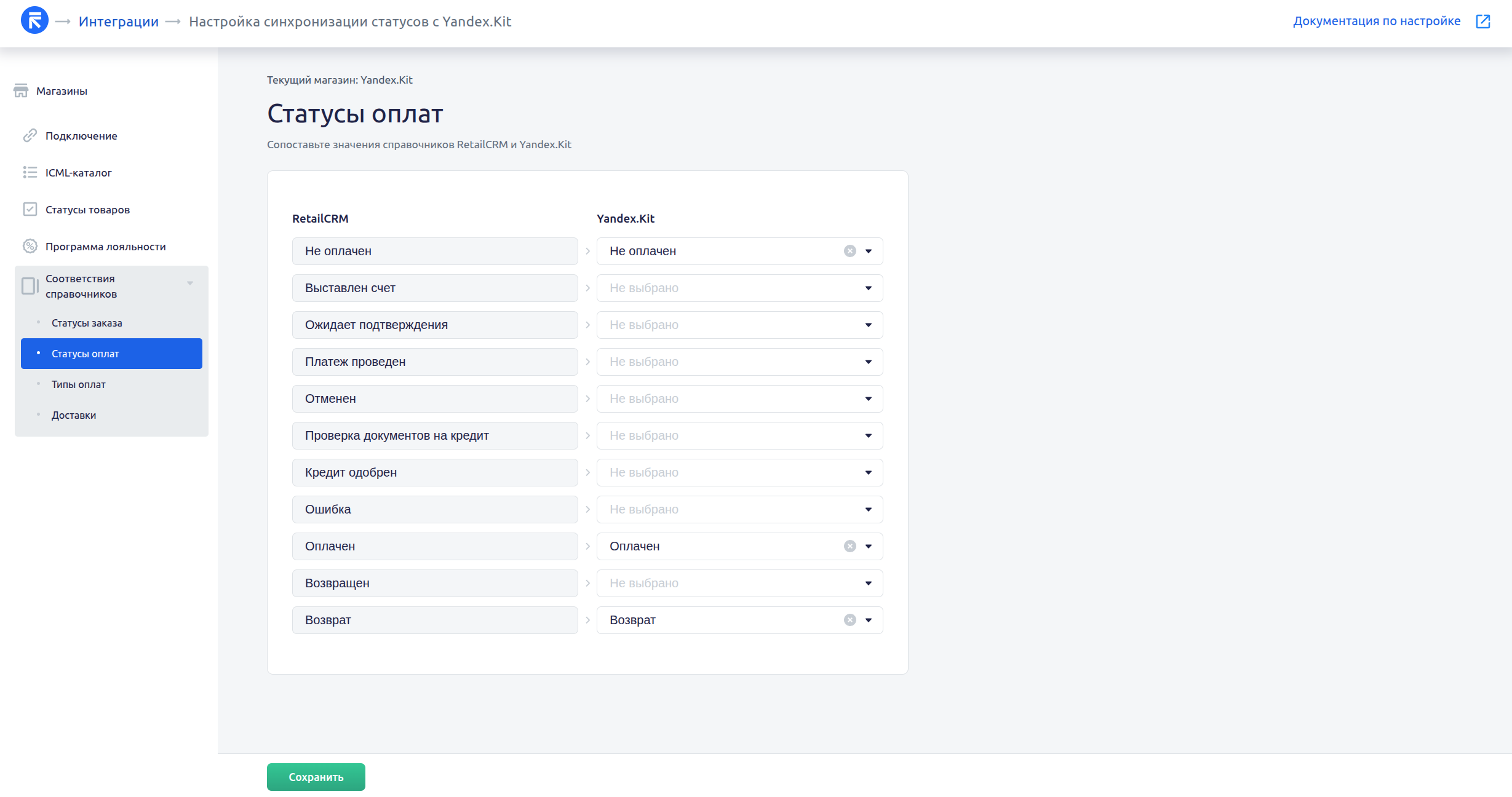
Task: Go to Подключение settings
Action: [x=81, y=136]
